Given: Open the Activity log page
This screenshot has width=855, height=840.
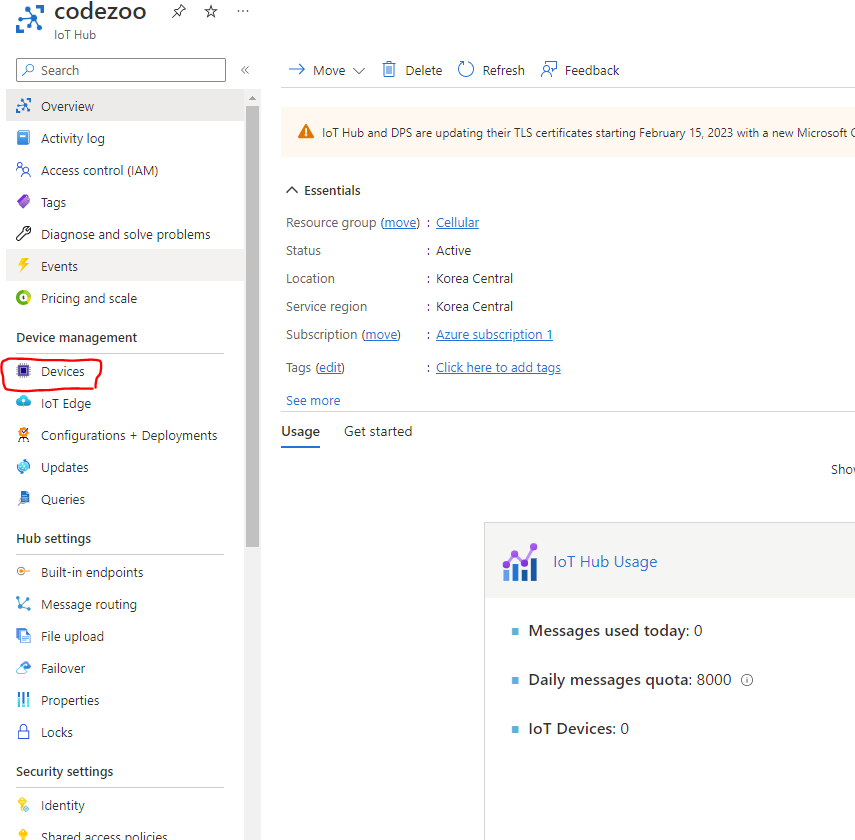Looking at the screenshot, I should click(125, 138).
